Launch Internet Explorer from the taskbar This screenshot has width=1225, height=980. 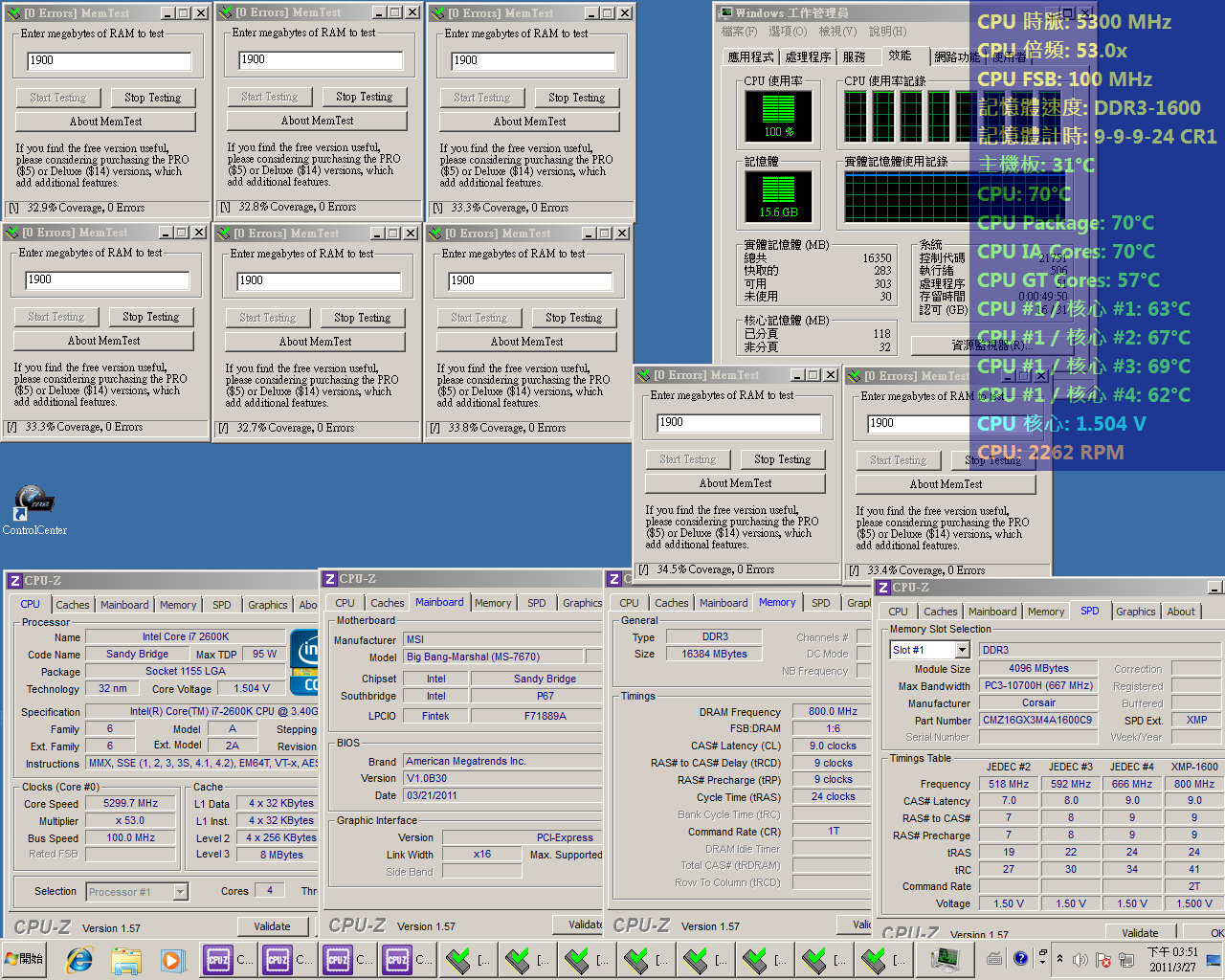[x=80, y=959]
